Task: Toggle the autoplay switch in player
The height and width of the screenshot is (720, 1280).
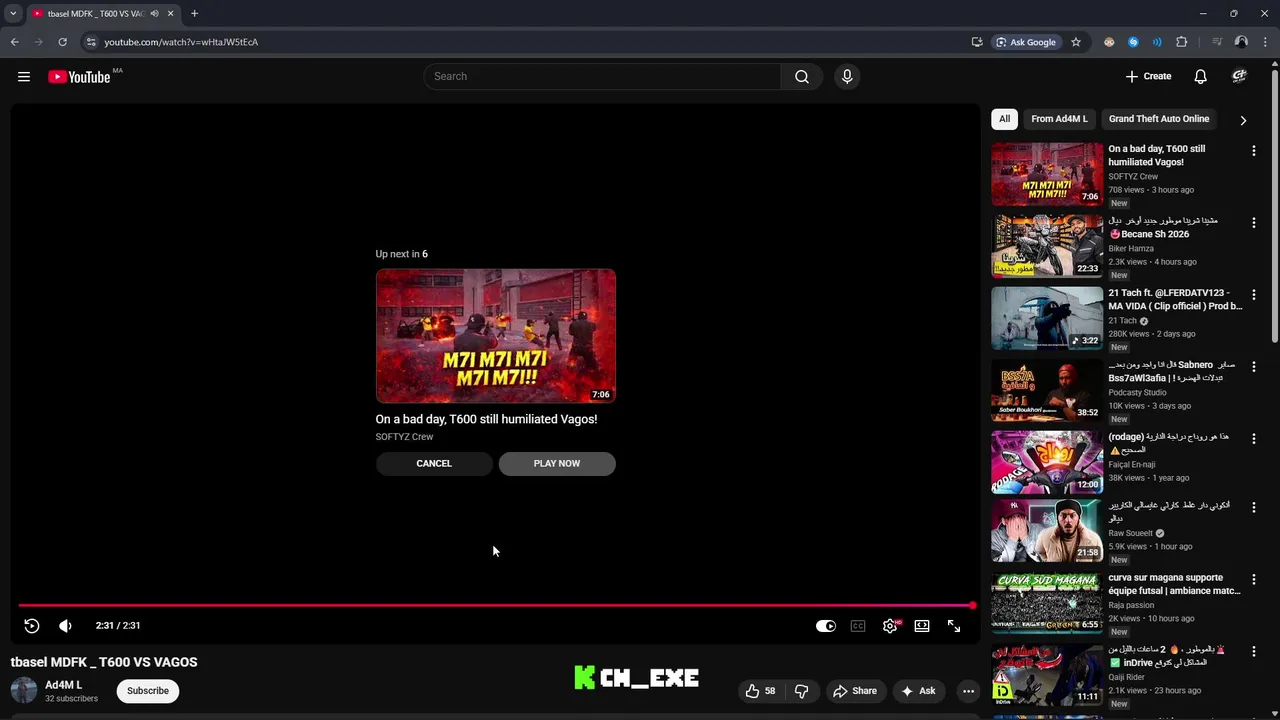Action: click(826, 626)
